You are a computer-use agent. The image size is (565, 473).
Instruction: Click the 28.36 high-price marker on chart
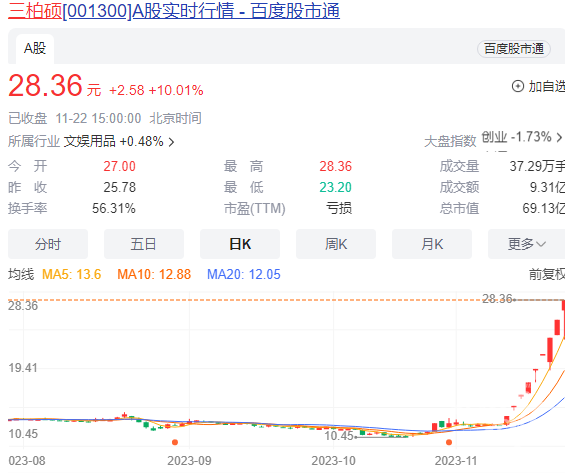tap(497, 299)
